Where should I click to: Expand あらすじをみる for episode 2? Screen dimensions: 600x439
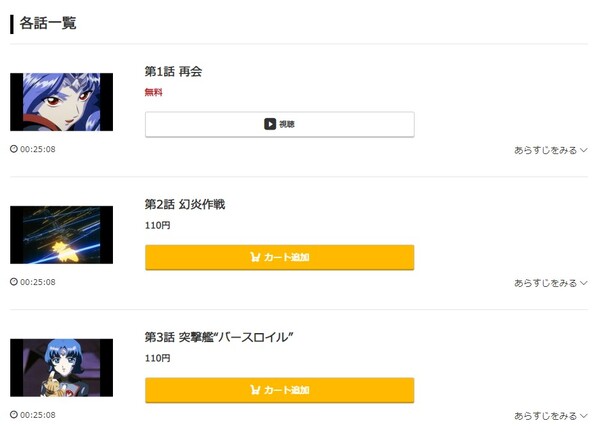(x=551, y=283)
